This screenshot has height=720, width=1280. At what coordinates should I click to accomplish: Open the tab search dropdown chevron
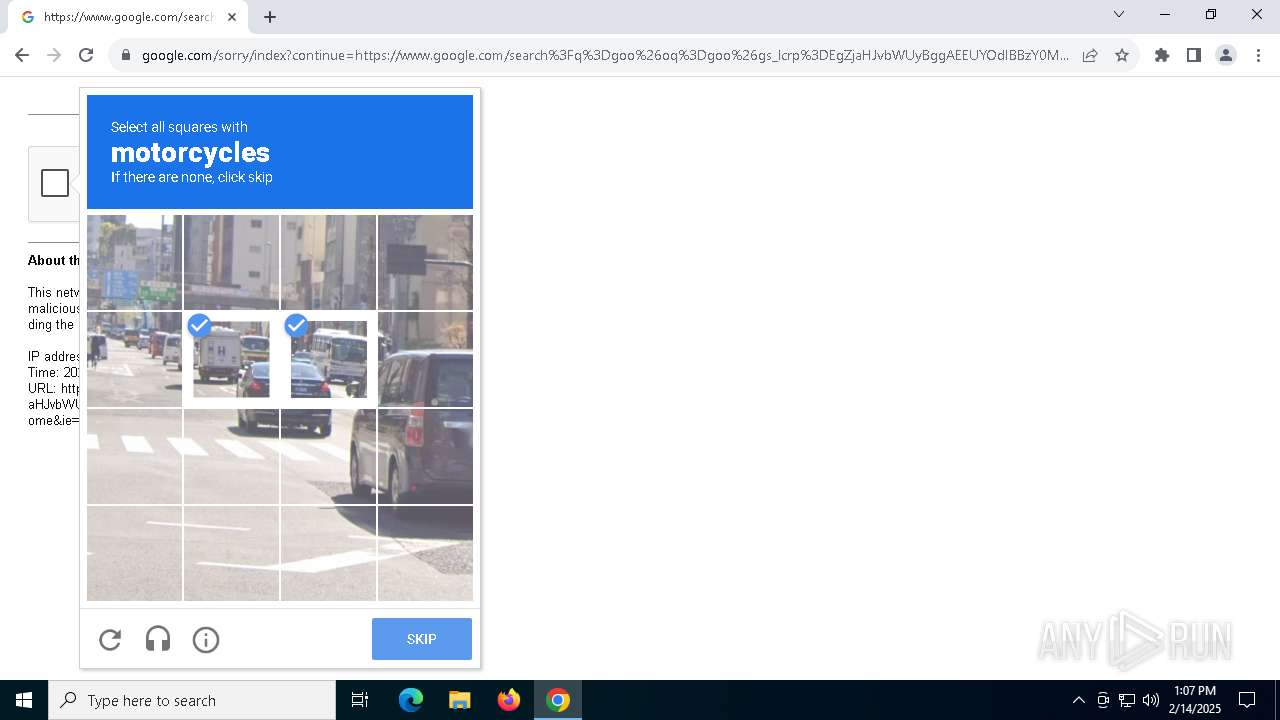(x=1119, y=15)
